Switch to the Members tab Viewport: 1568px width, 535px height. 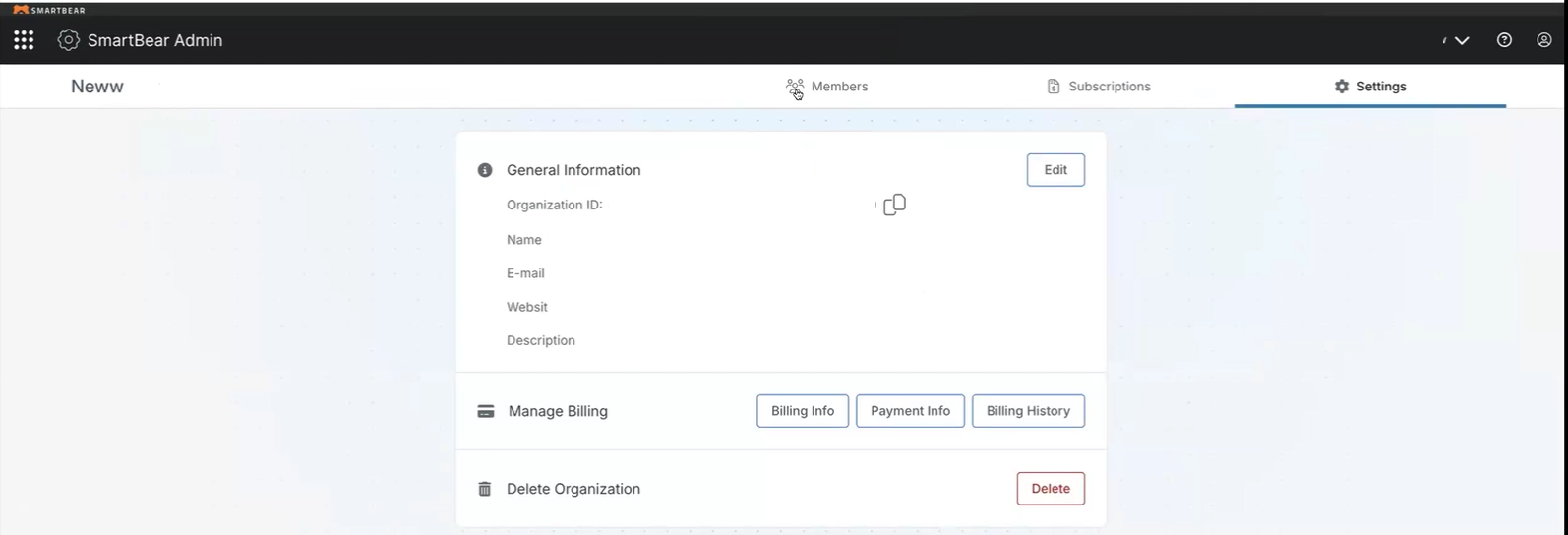pos(827,87)
